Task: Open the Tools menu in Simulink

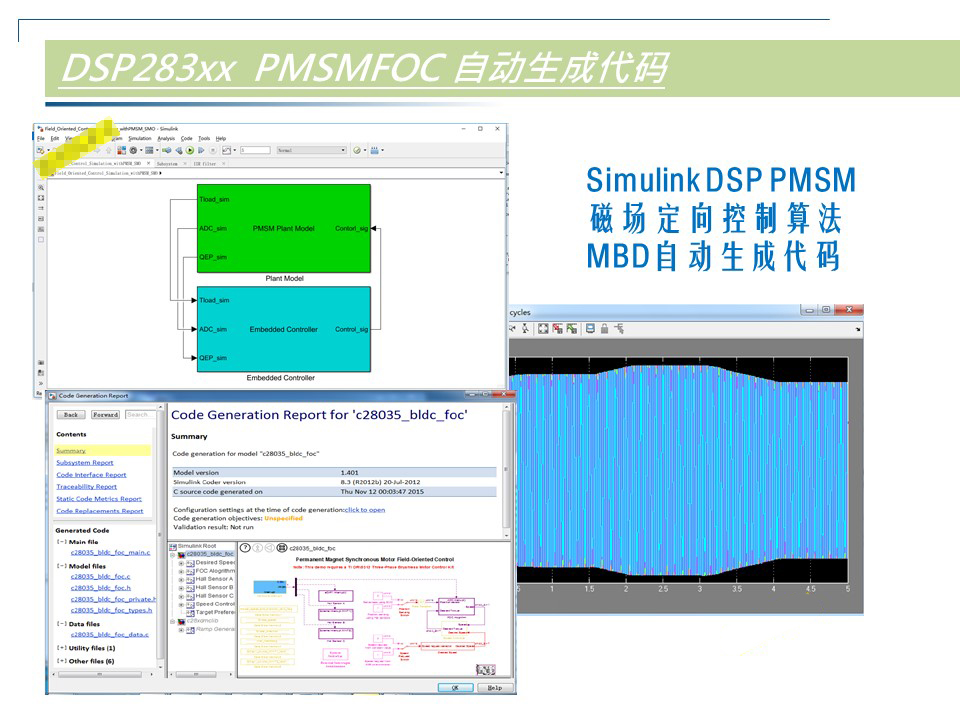Action: (204, 138)
